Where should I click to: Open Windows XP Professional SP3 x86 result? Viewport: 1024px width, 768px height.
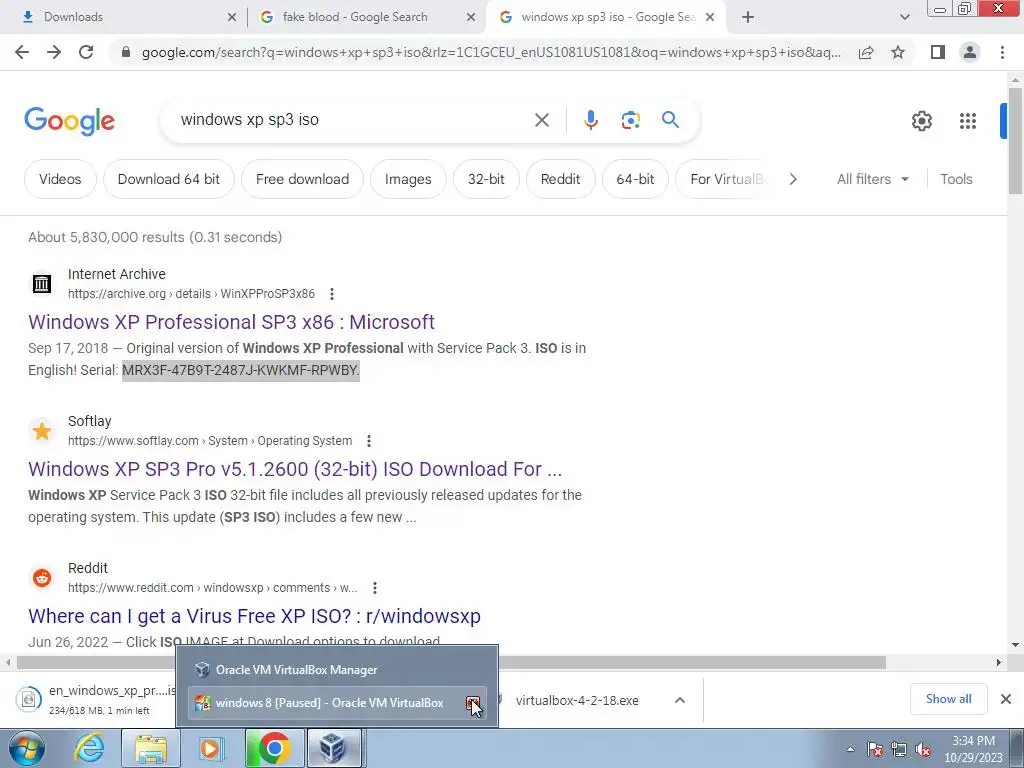[x=231, y=322]
